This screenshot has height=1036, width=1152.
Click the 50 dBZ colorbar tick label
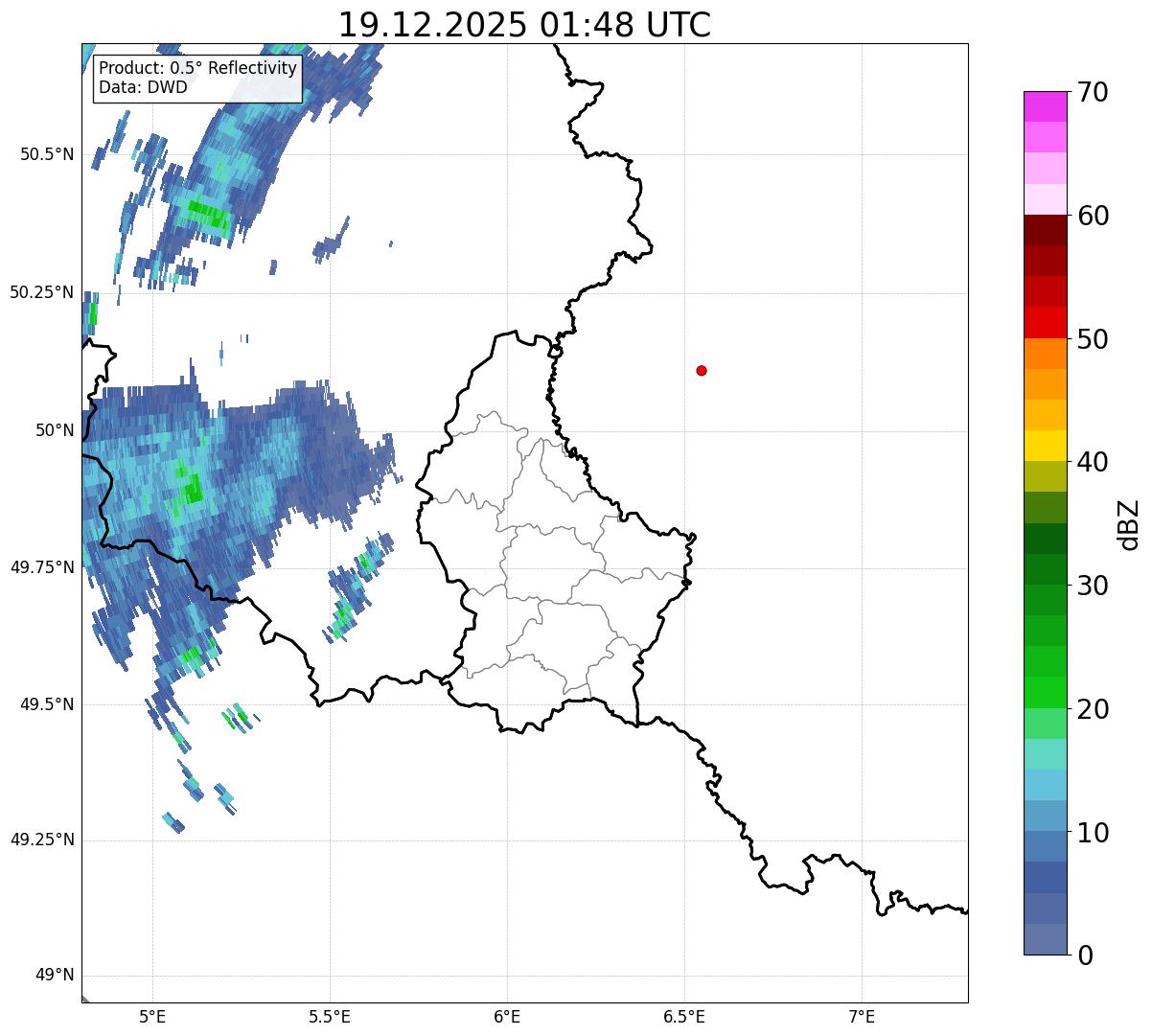coord(1093,339)
